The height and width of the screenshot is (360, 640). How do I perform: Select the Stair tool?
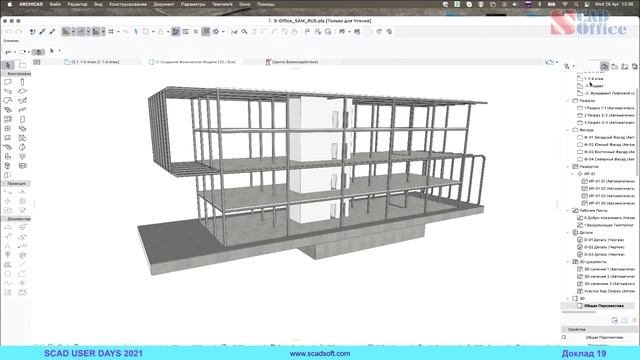click(8, 110)
